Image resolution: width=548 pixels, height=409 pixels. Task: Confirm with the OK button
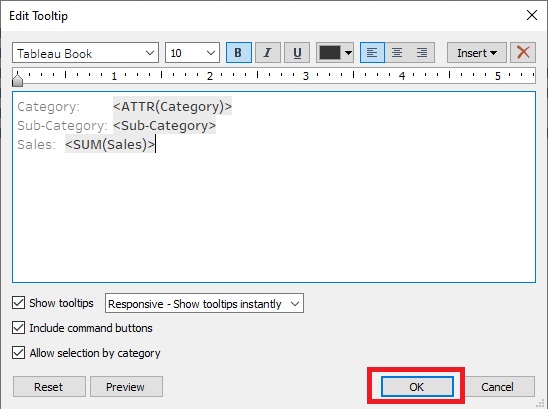point(417,387)
